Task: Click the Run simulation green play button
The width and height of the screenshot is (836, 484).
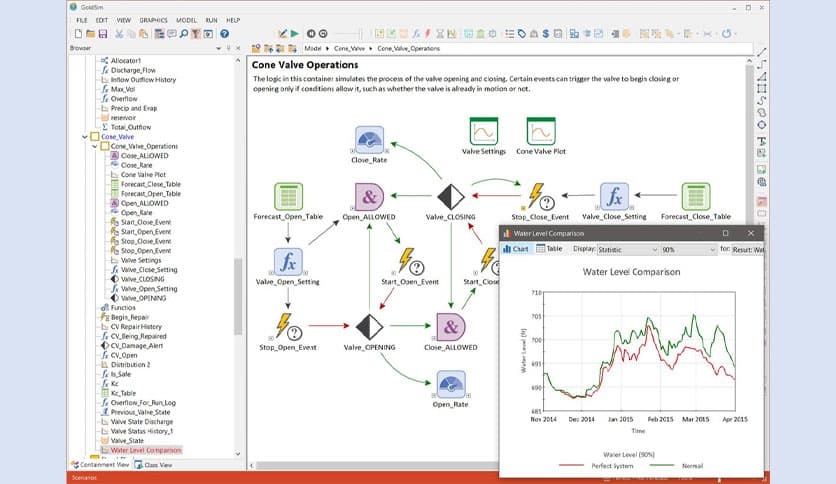Action: [293, 34]
